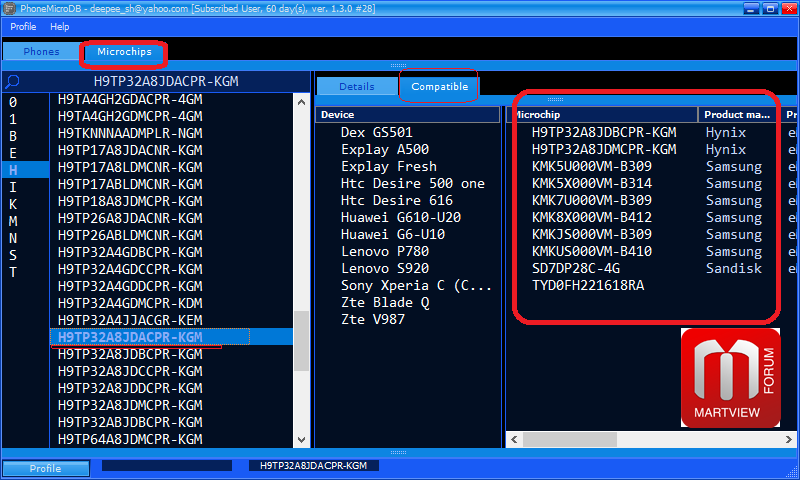The image size is (800, 480).
Task: Select chip H9TP17ABLDMCNR-KGM
Action: coord(130,184)
